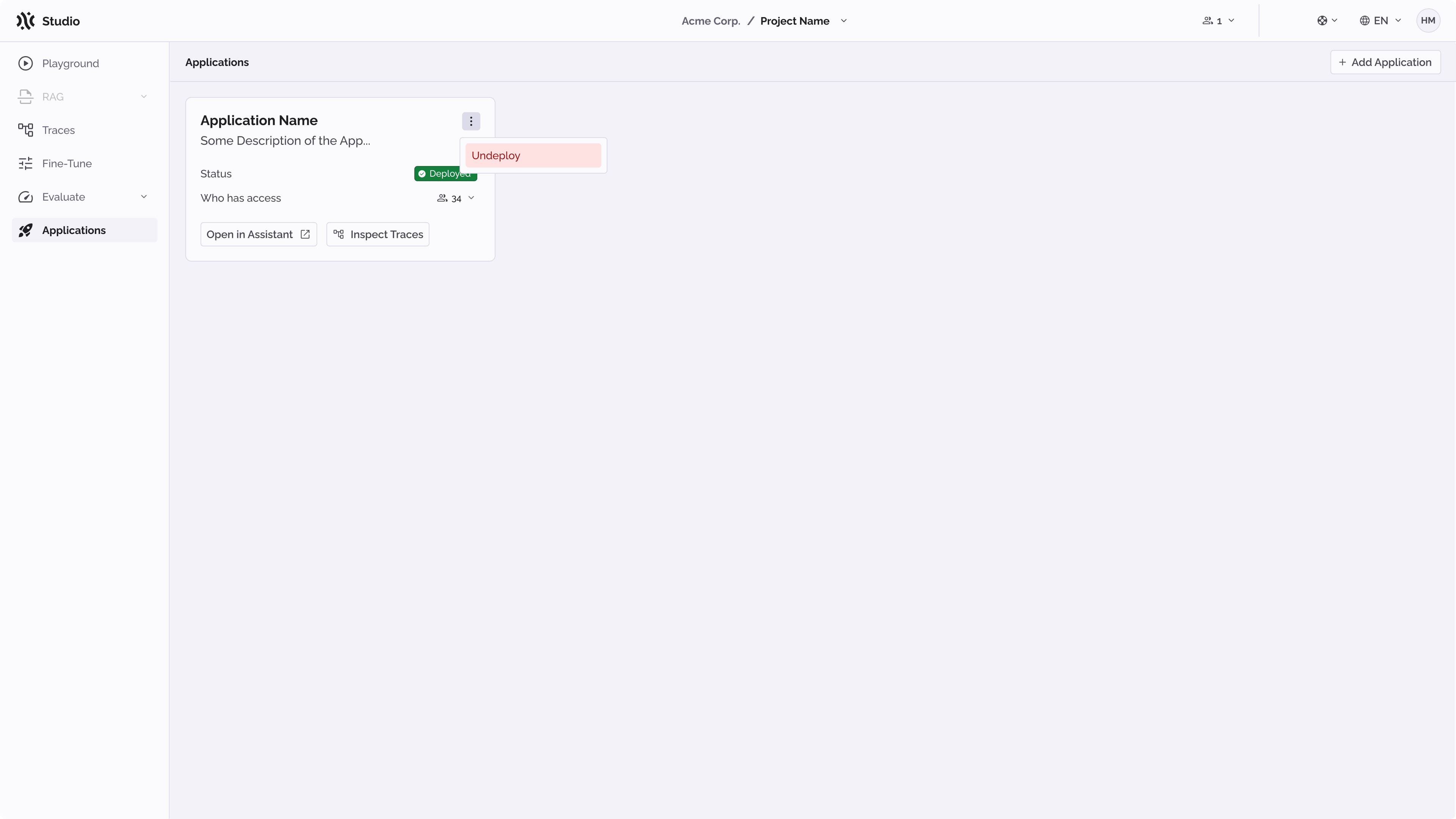This screenshot has width=1456, height=819.
Task: Open Traces via its sidebar icon
Action: click(x=26, y=129)
